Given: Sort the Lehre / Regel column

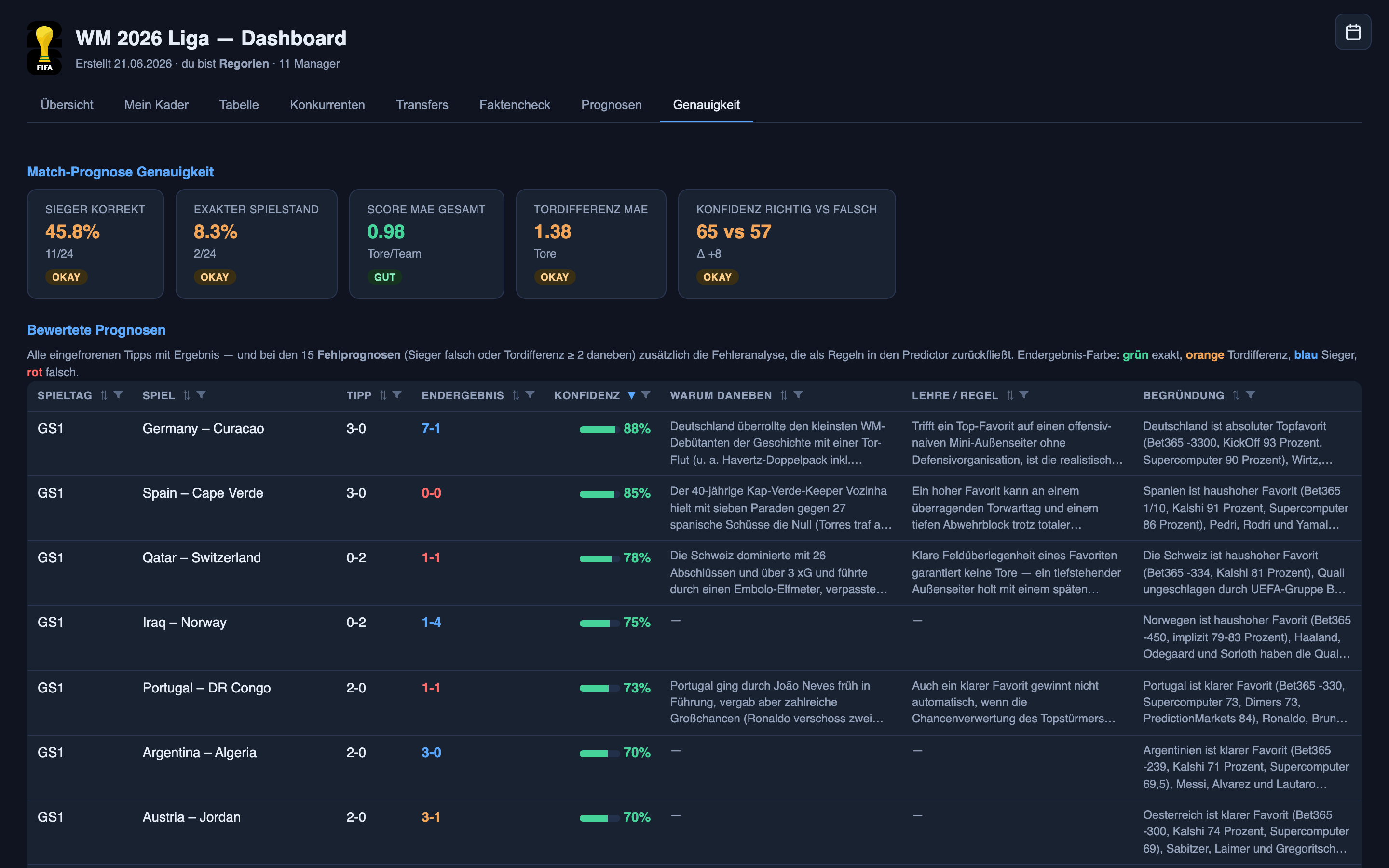Looking at the screenshot, I should pos(1009,395).
